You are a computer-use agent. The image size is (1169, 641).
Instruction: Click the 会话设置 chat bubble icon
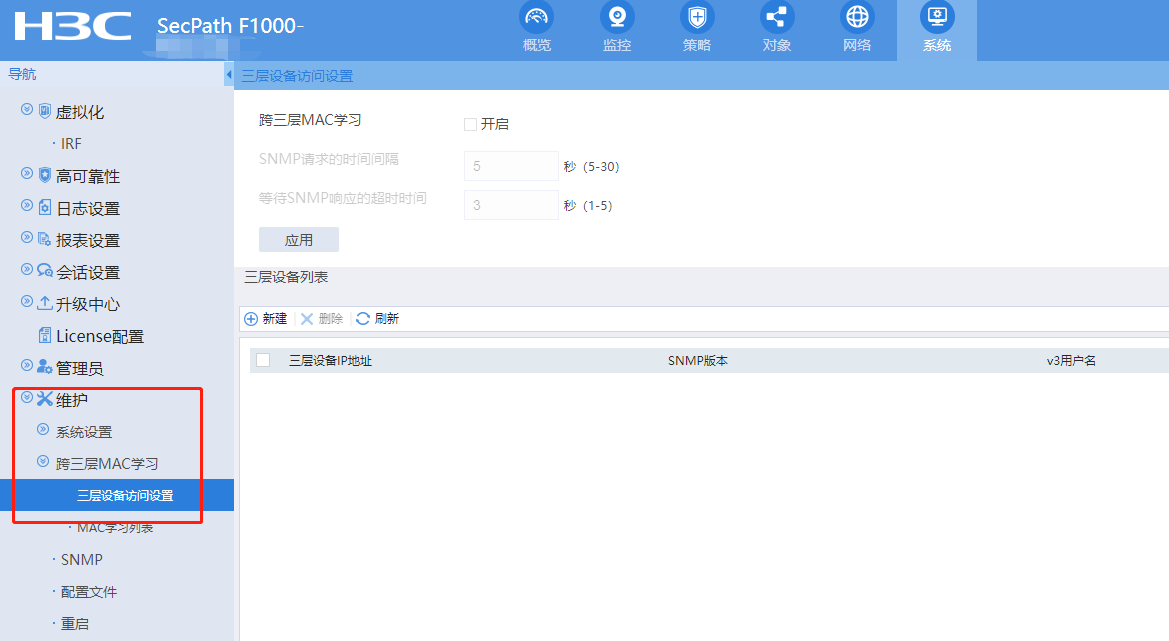click(x=45, y=271)
